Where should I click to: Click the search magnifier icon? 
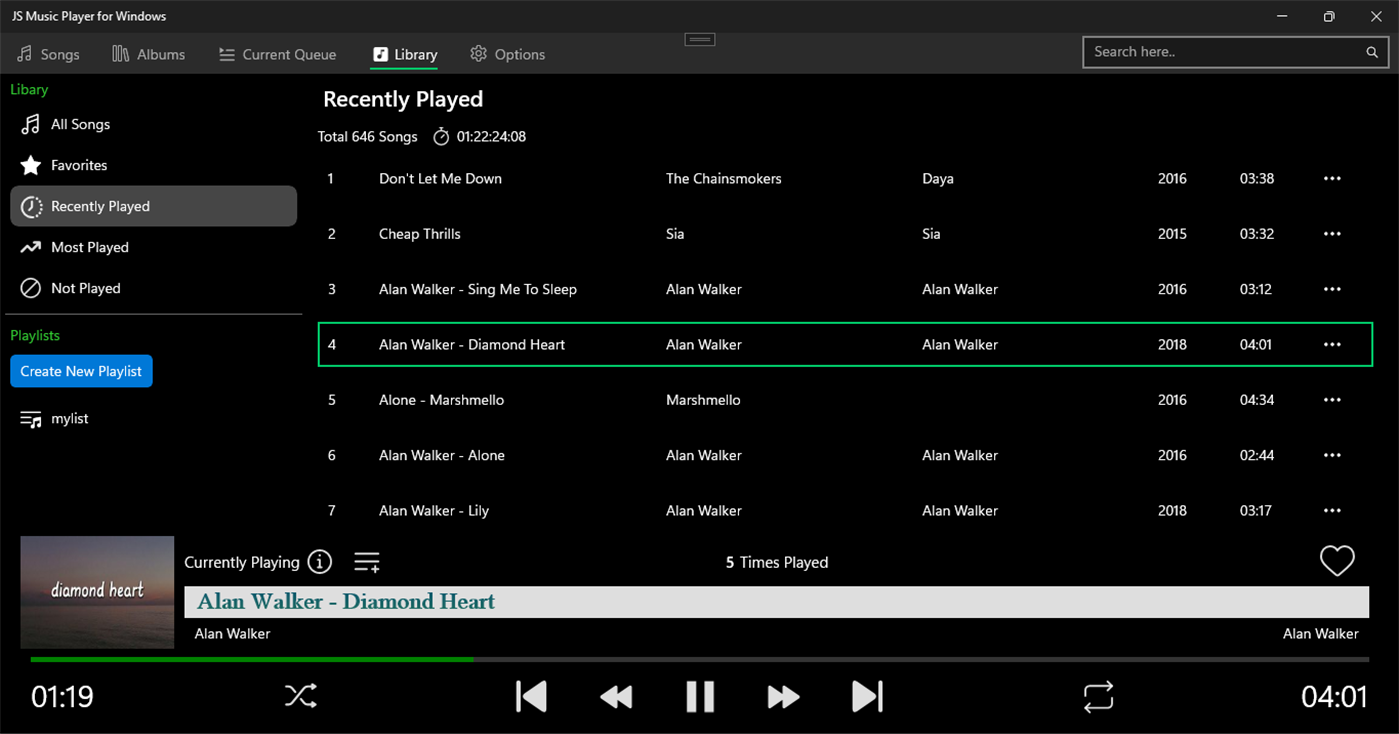(x=1371, y=52)
